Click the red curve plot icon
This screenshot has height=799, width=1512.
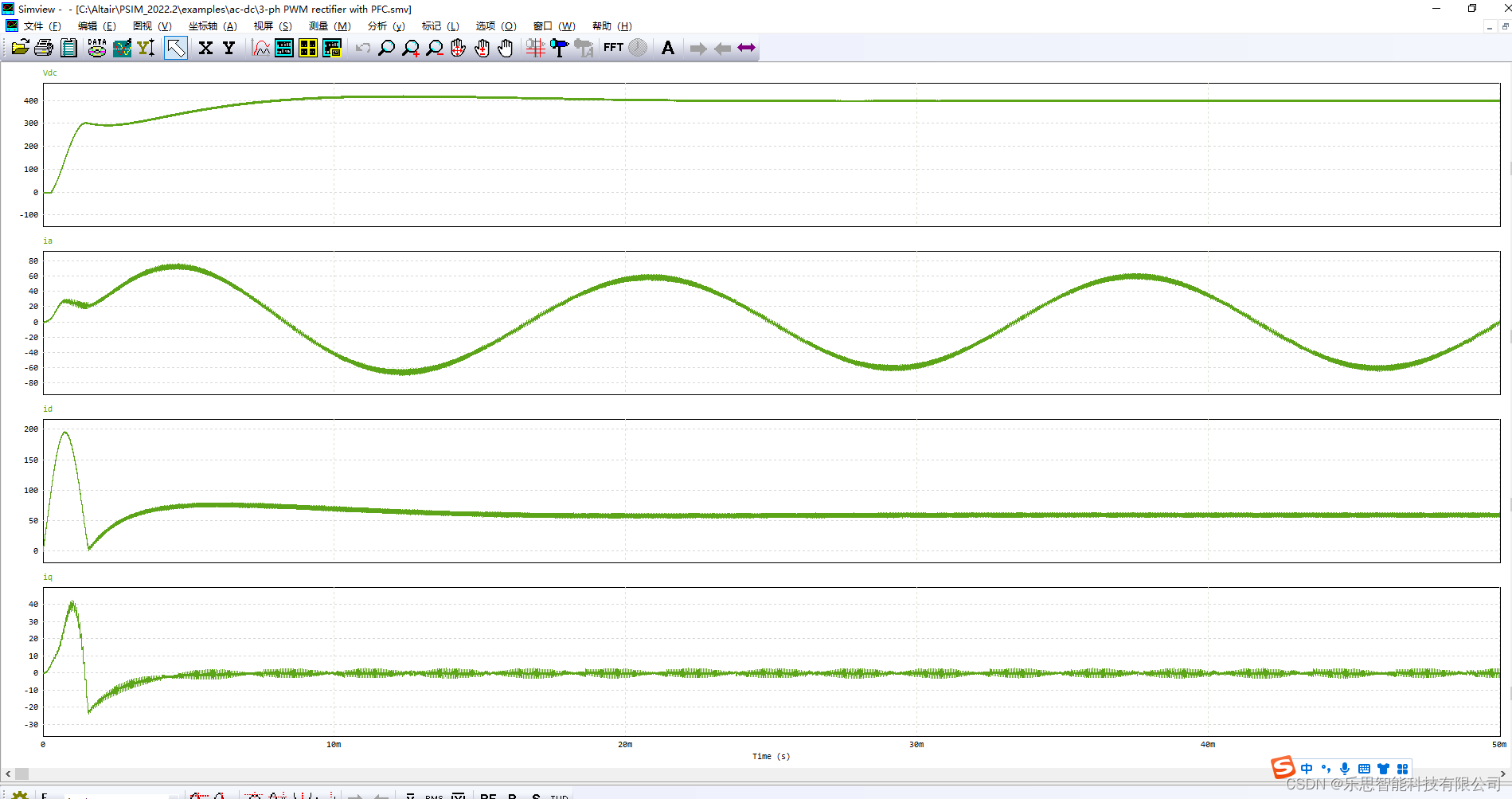(x=261, y=48)
